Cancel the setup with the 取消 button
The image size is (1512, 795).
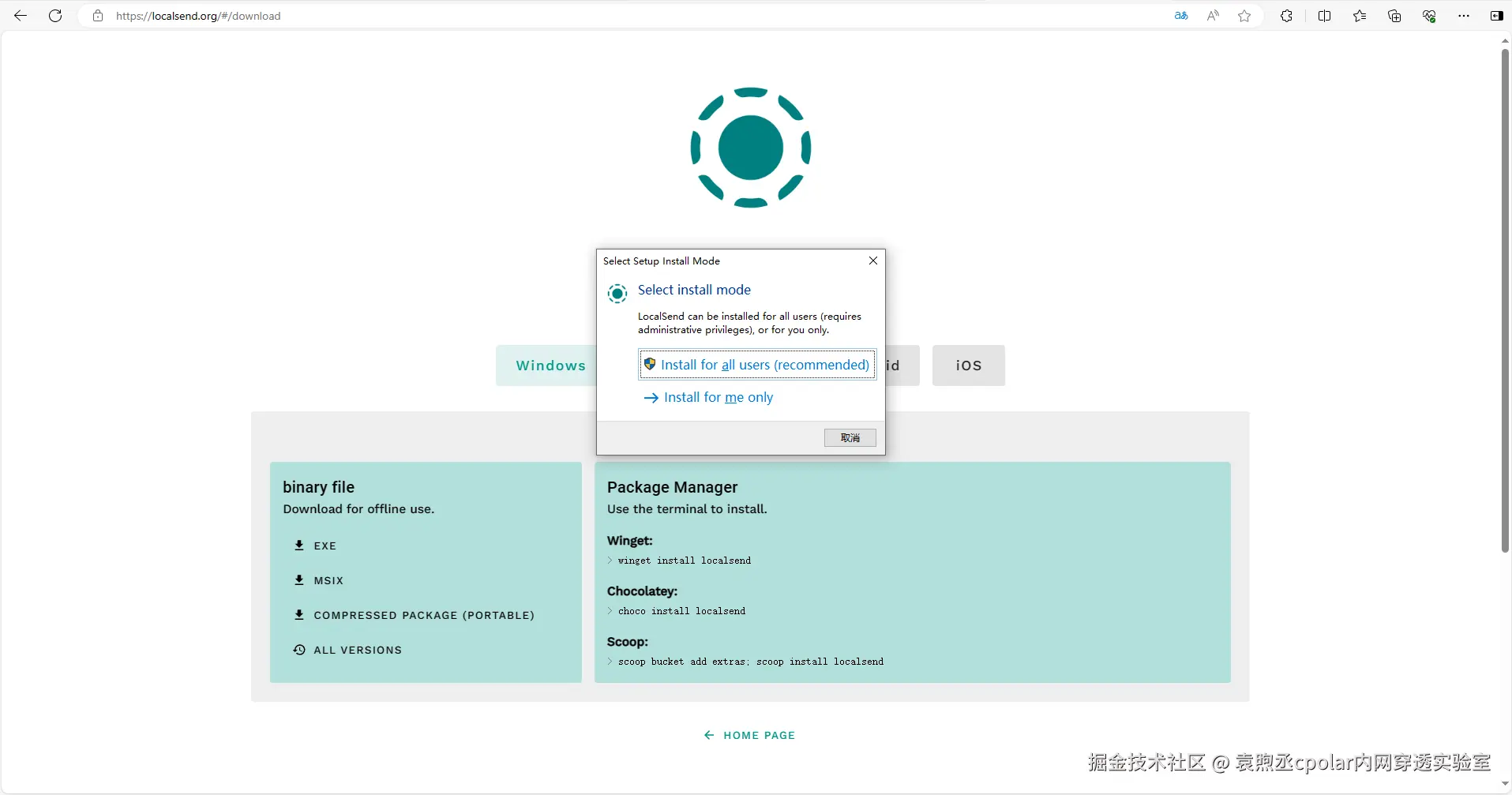pyautogui.click(x=850, y=438)
